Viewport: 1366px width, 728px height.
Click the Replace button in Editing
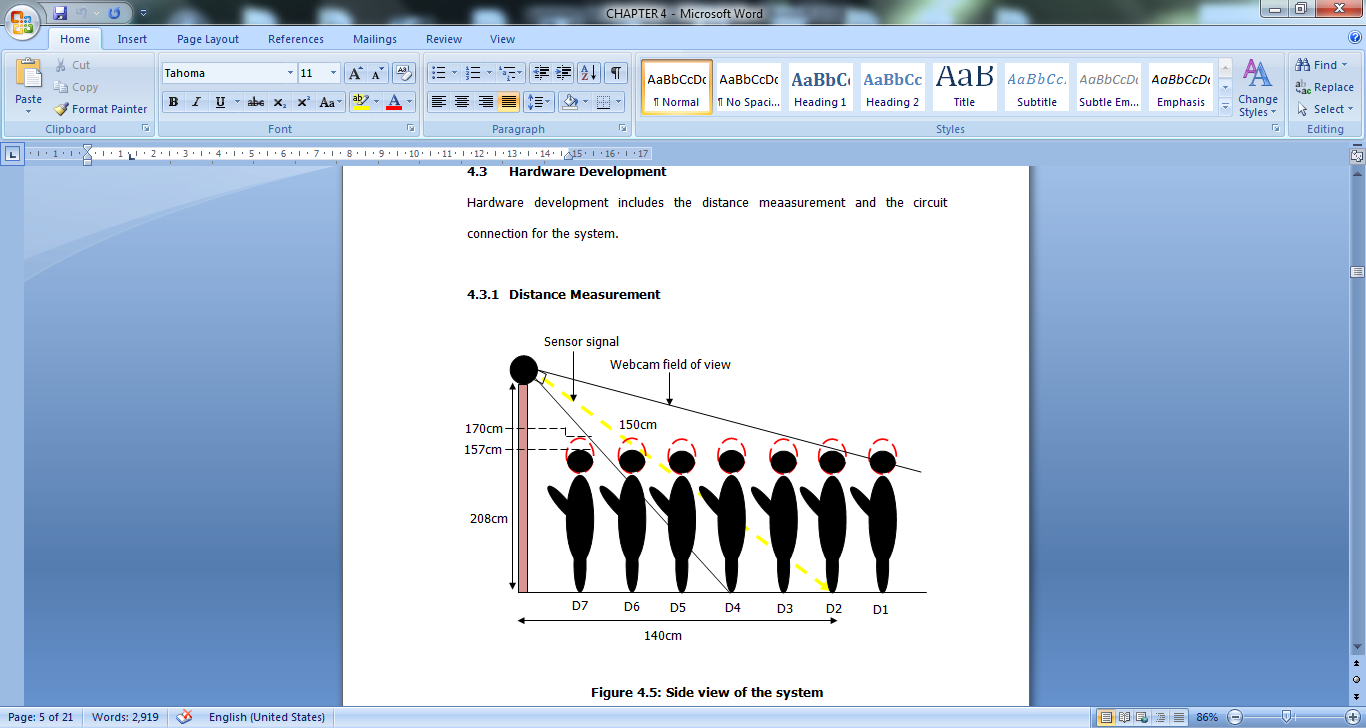pos(1325,87)
